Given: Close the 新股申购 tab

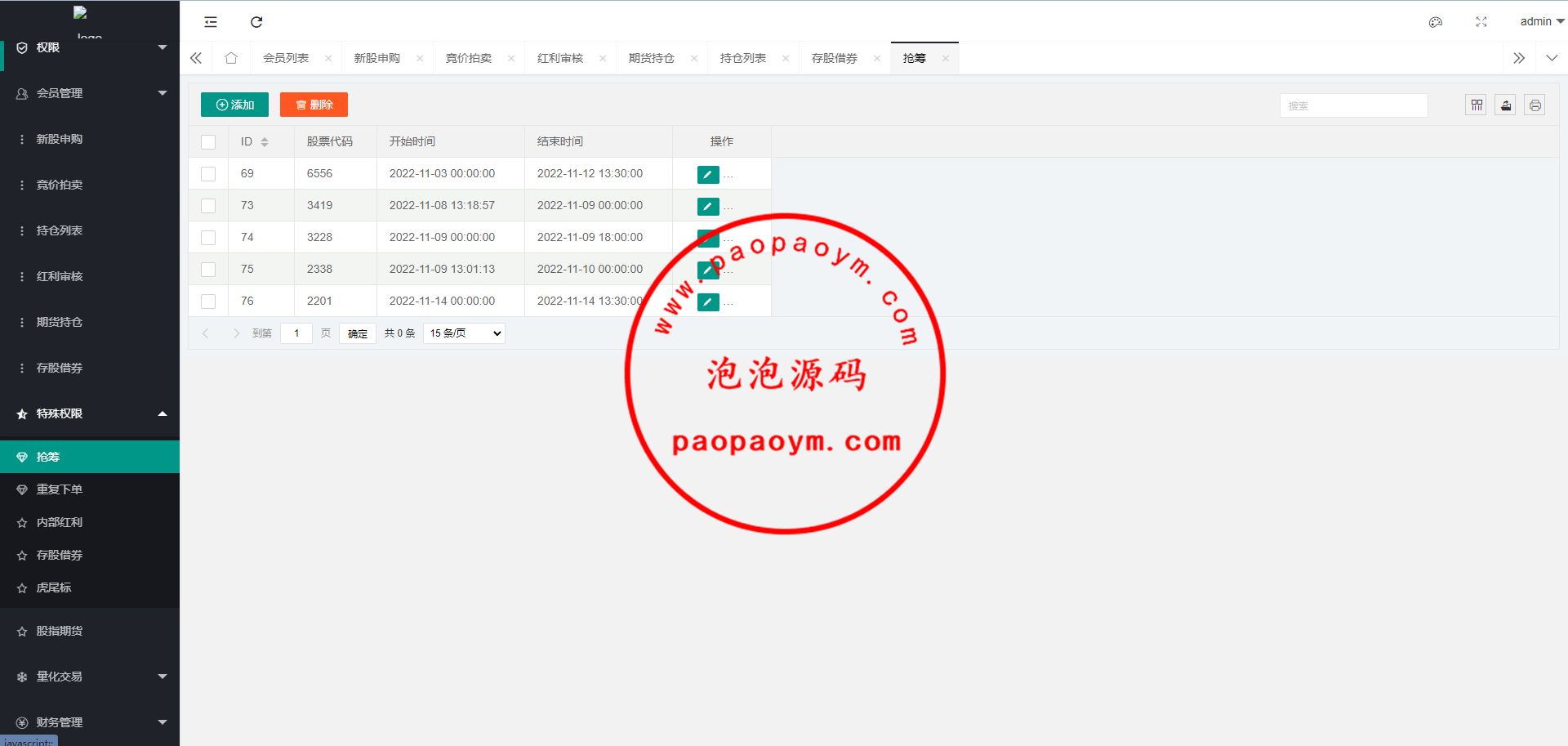Looking at the screenshot, I should [420, 58].
